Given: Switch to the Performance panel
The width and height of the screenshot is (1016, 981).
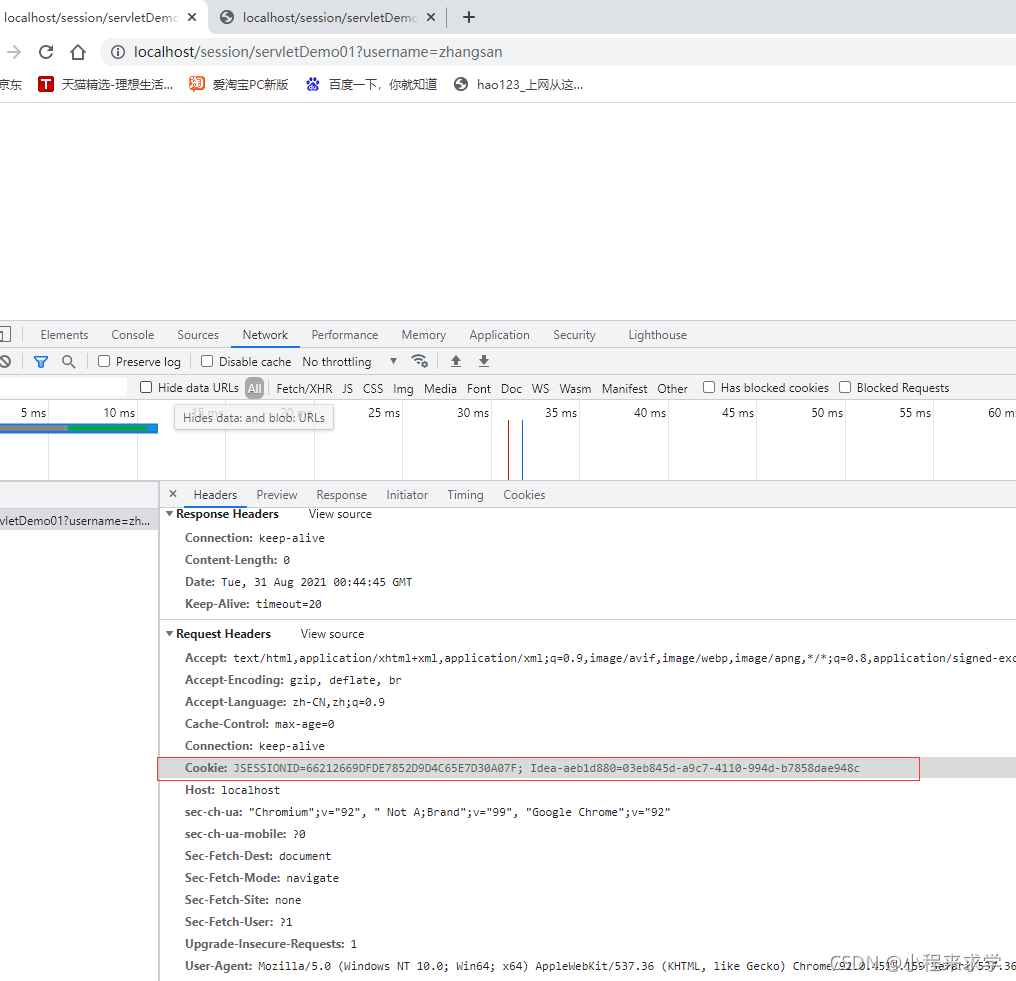Looking at the screenshot, I should pos(345,334).
